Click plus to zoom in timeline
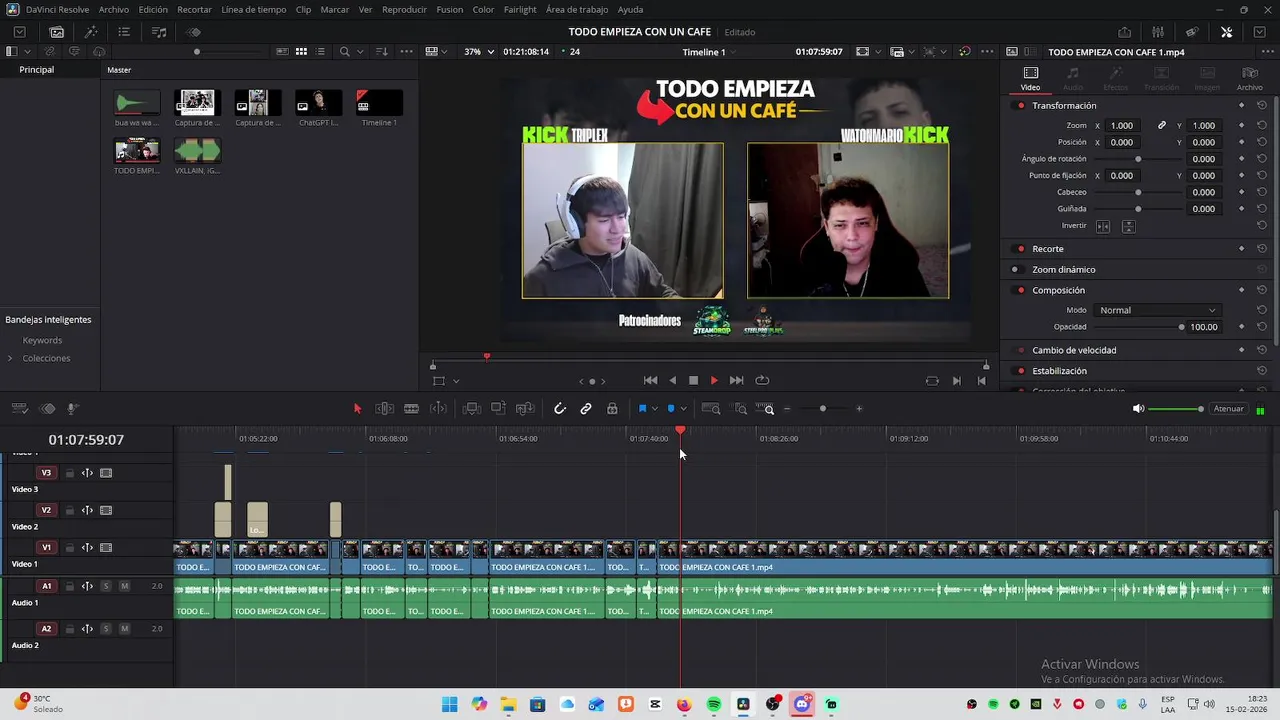 tap(858, 408)
